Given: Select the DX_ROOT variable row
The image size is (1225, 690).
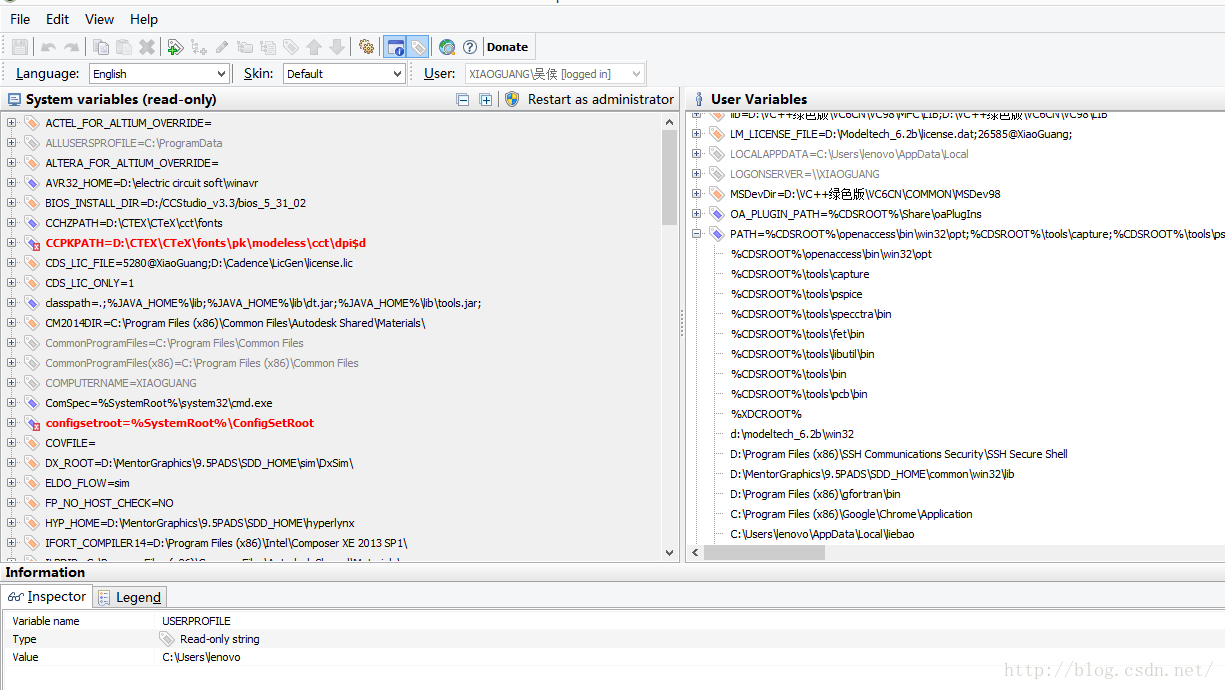Looking at the screenshot, I should point(199,463).
